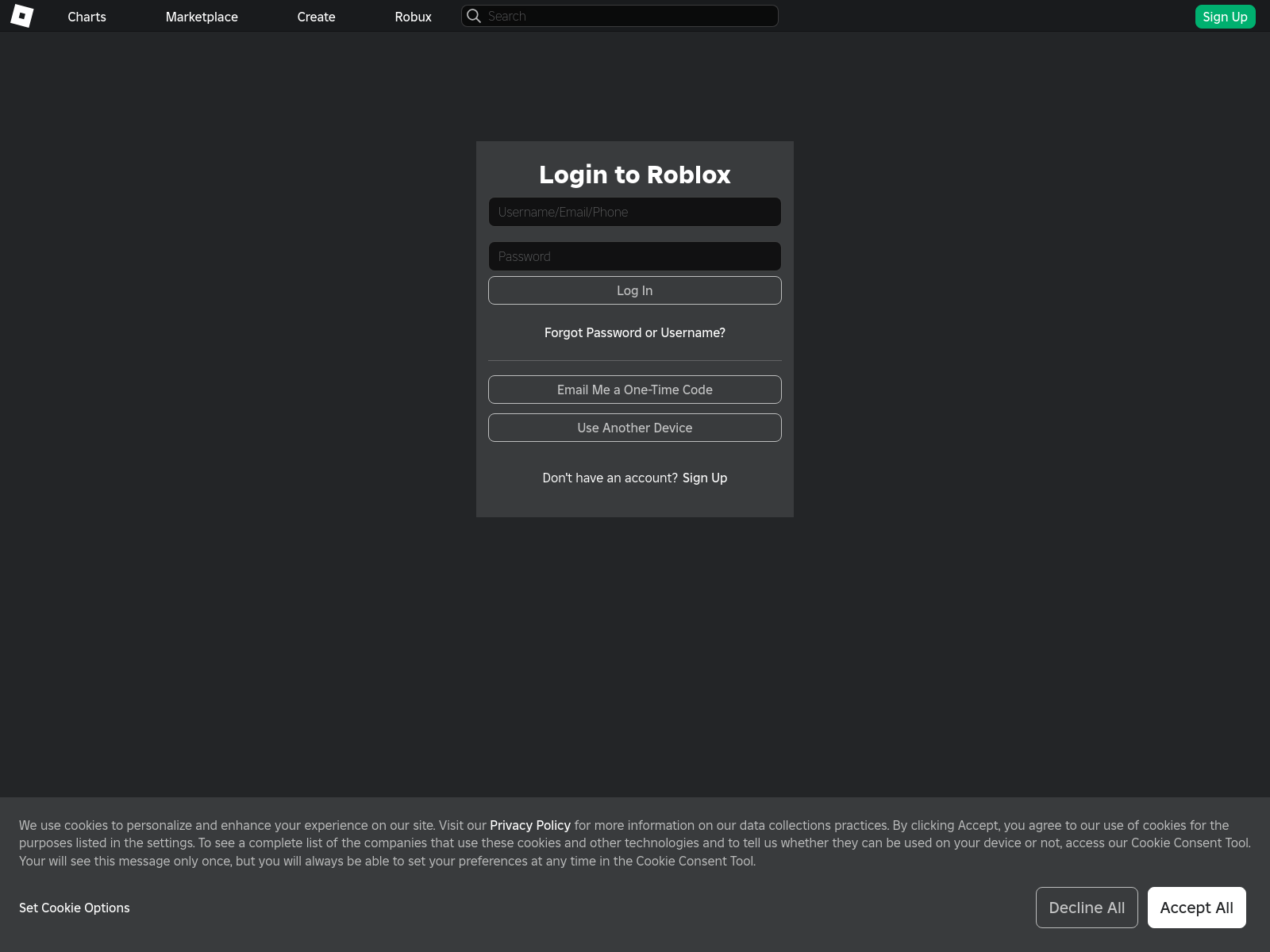The image size is (1270, 952).
Task: Click the Roblox logo icon
Action: [x=22, y=16]
